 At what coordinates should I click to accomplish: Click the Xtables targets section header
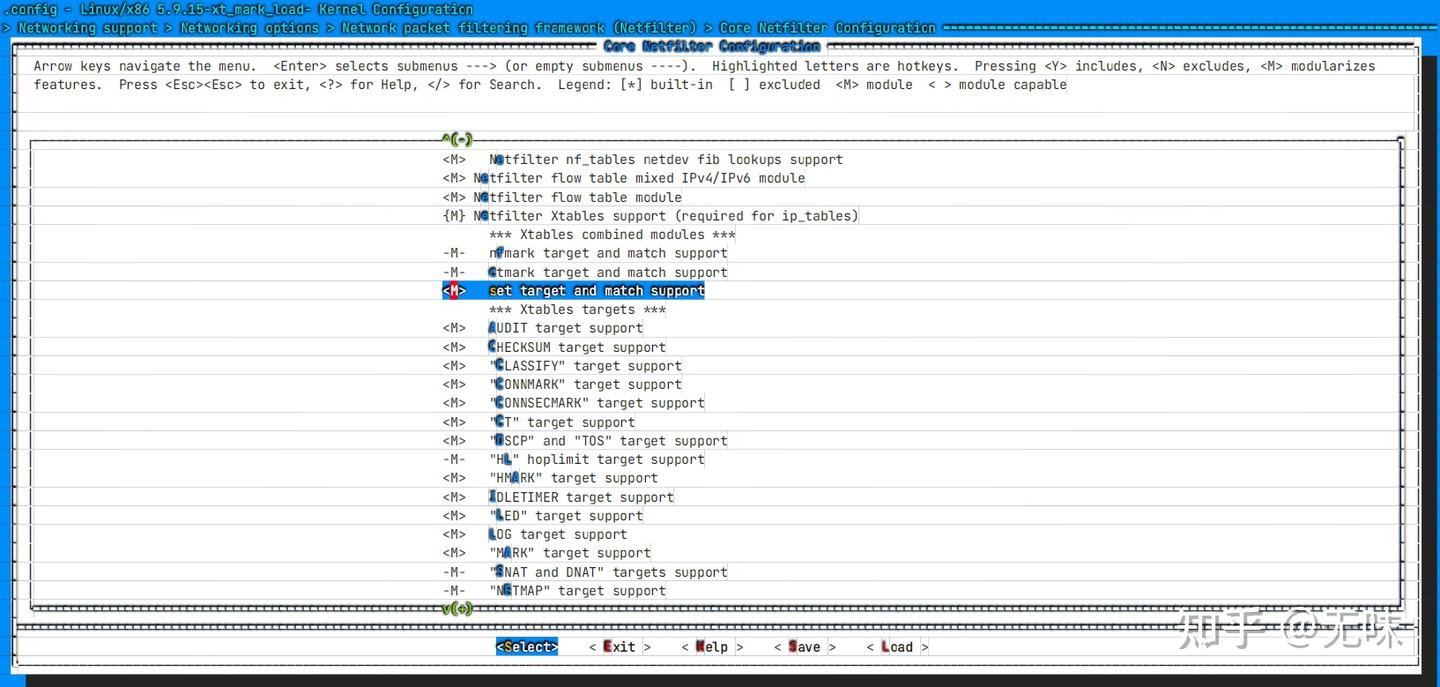(x=577, y=310)
